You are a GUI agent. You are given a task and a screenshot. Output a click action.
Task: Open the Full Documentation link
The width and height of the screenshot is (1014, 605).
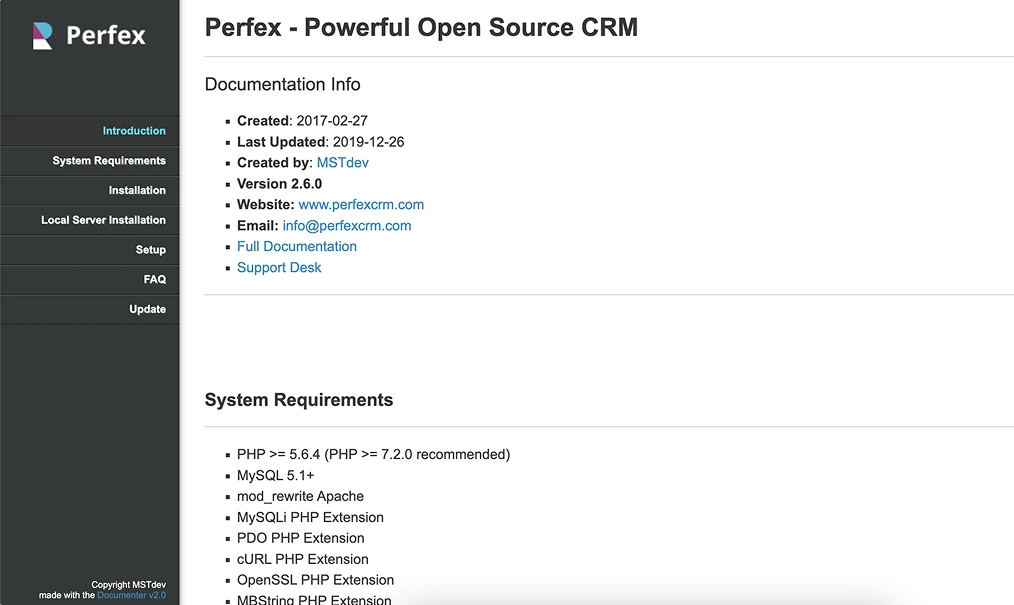click(x=297, y=246)
